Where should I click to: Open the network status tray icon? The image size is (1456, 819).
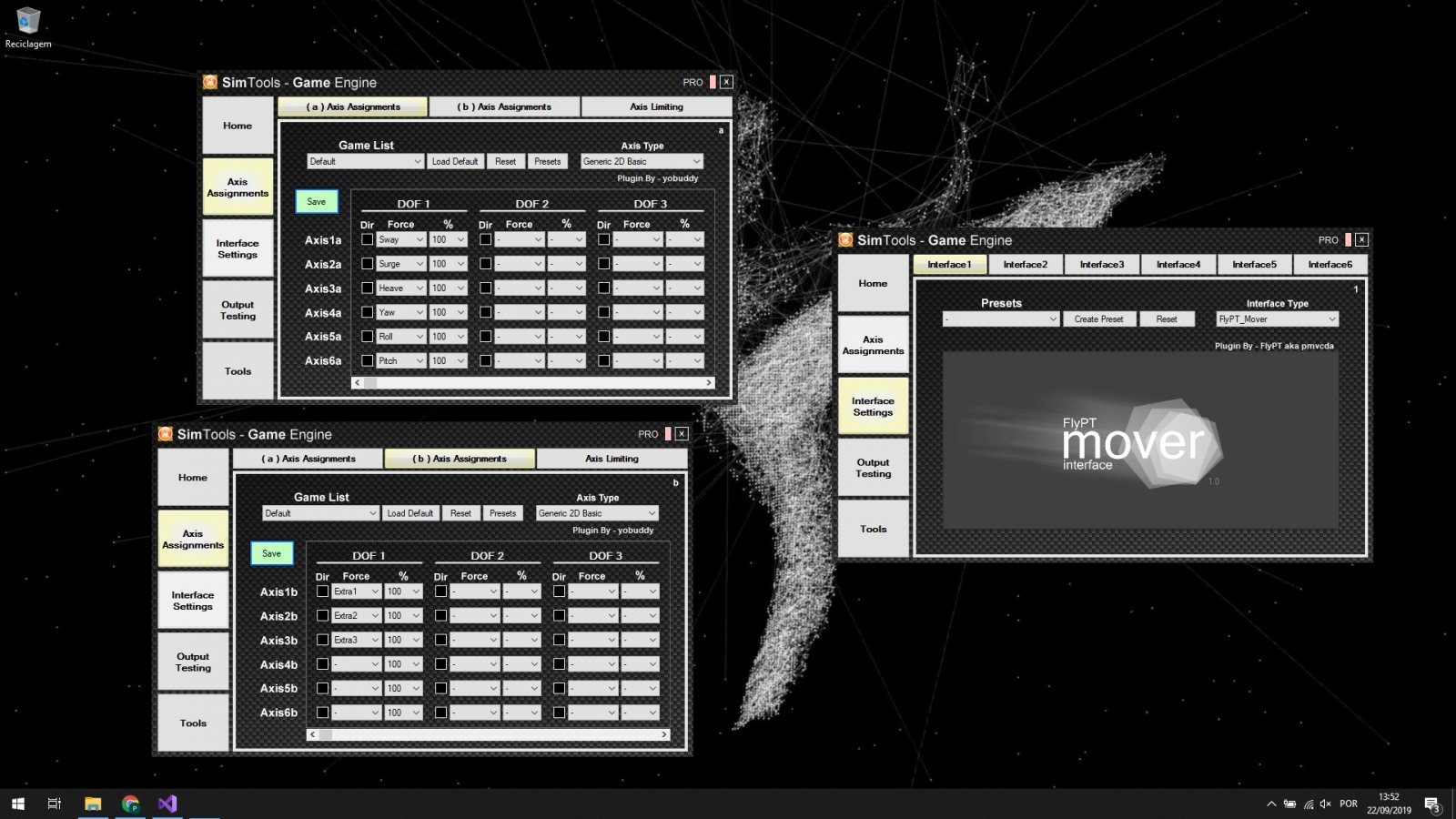pyautogui.click(x=1308, y=804)
